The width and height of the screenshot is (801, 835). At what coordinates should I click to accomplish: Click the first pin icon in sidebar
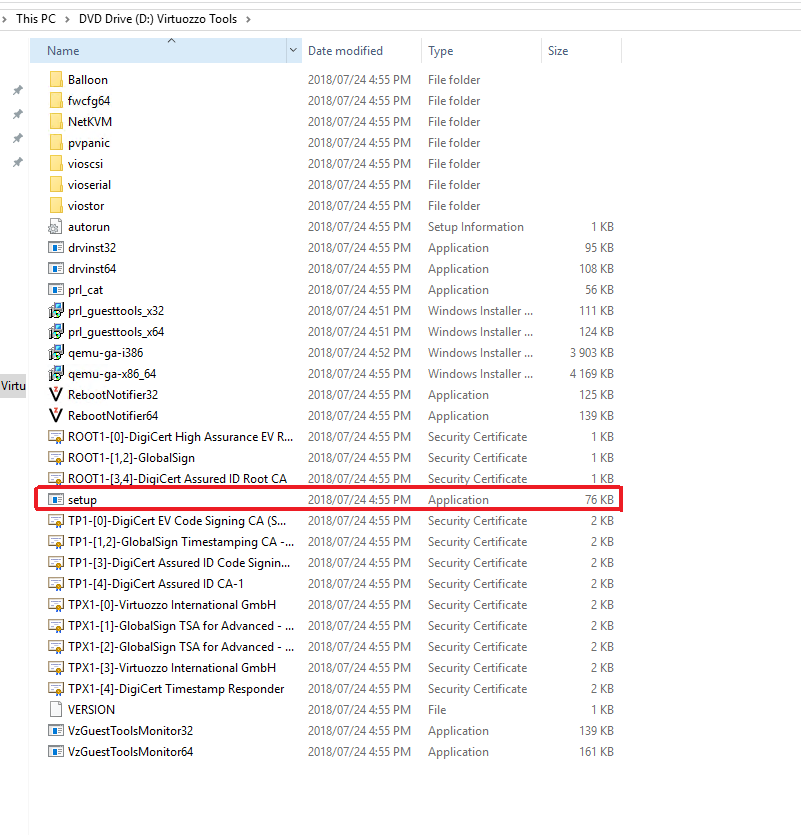pos(18,90)
